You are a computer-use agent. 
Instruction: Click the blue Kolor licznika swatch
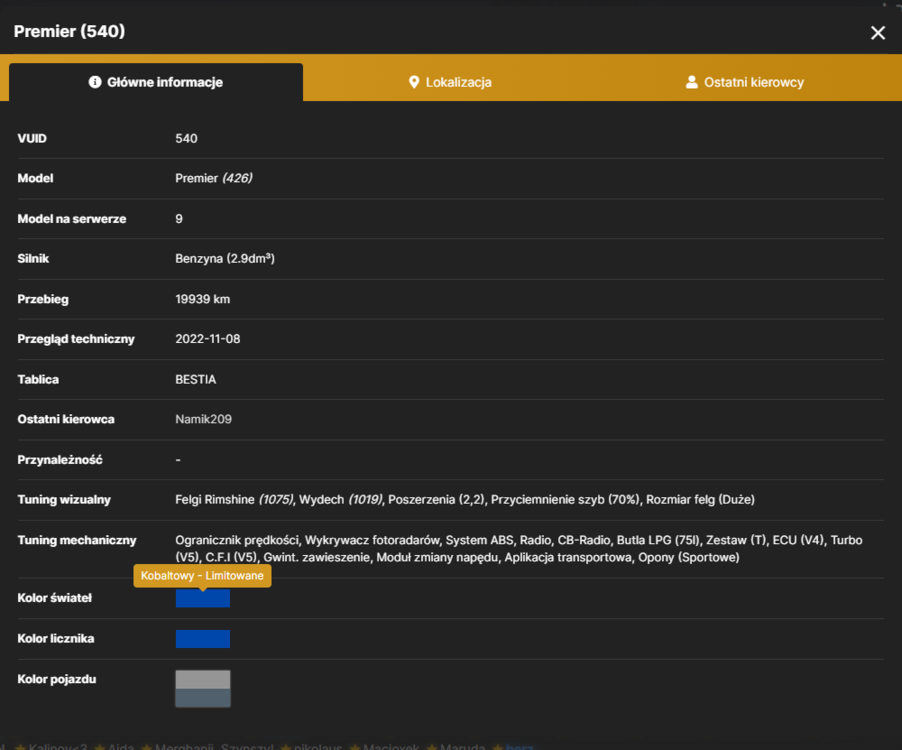pyautogui.click(x=202, y=638)
